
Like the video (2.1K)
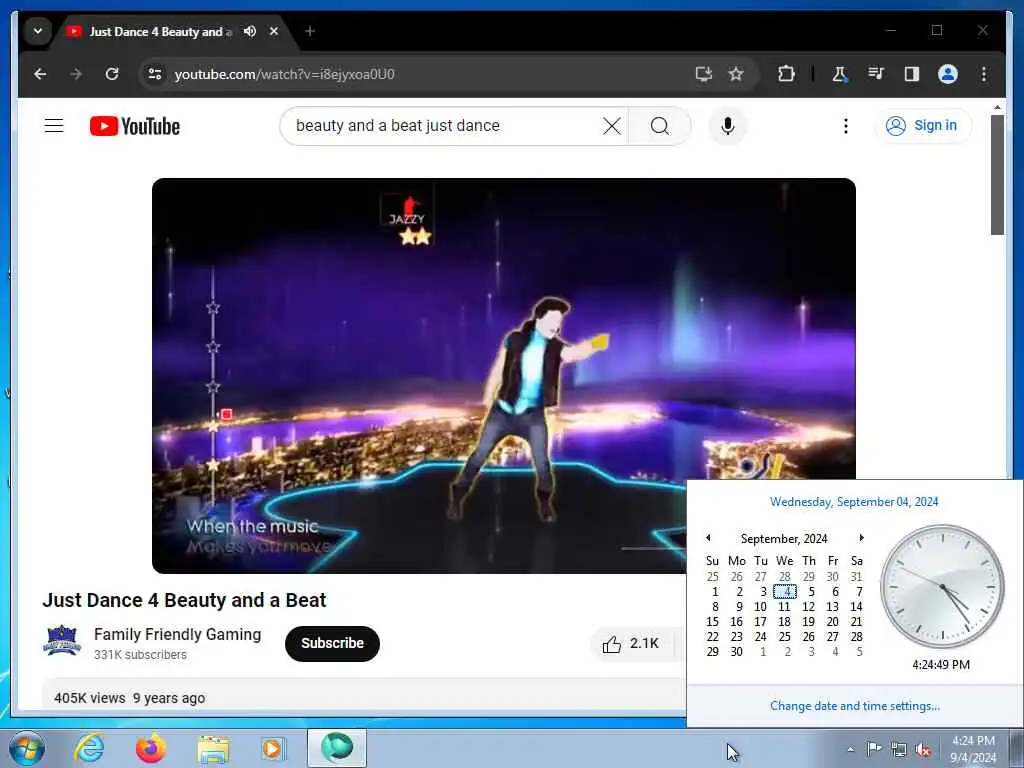(x=631, y=644)
